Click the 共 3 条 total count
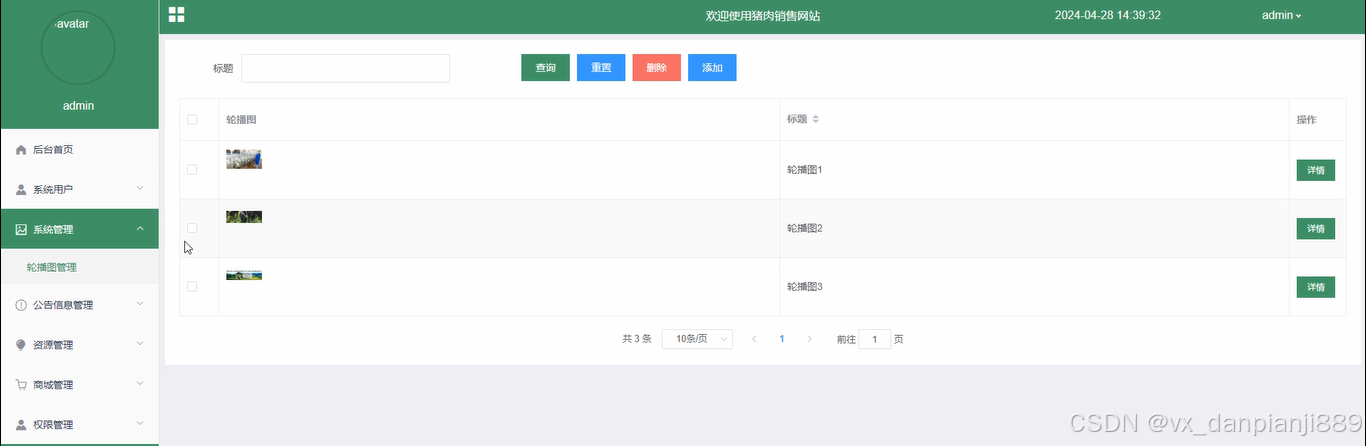 pos(637,339)
